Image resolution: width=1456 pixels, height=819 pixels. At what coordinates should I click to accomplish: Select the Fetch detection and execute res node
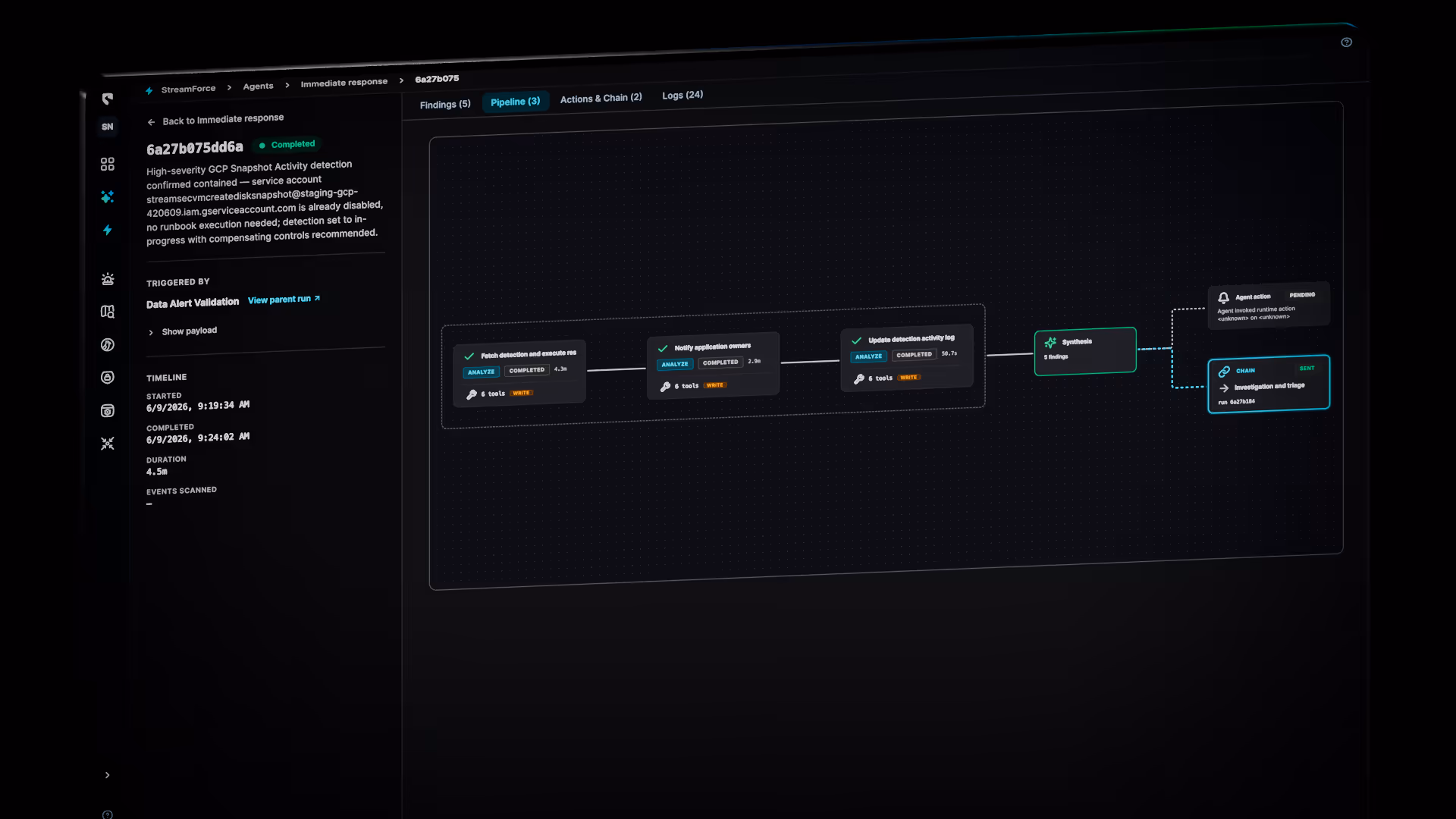tap(519, 373)
